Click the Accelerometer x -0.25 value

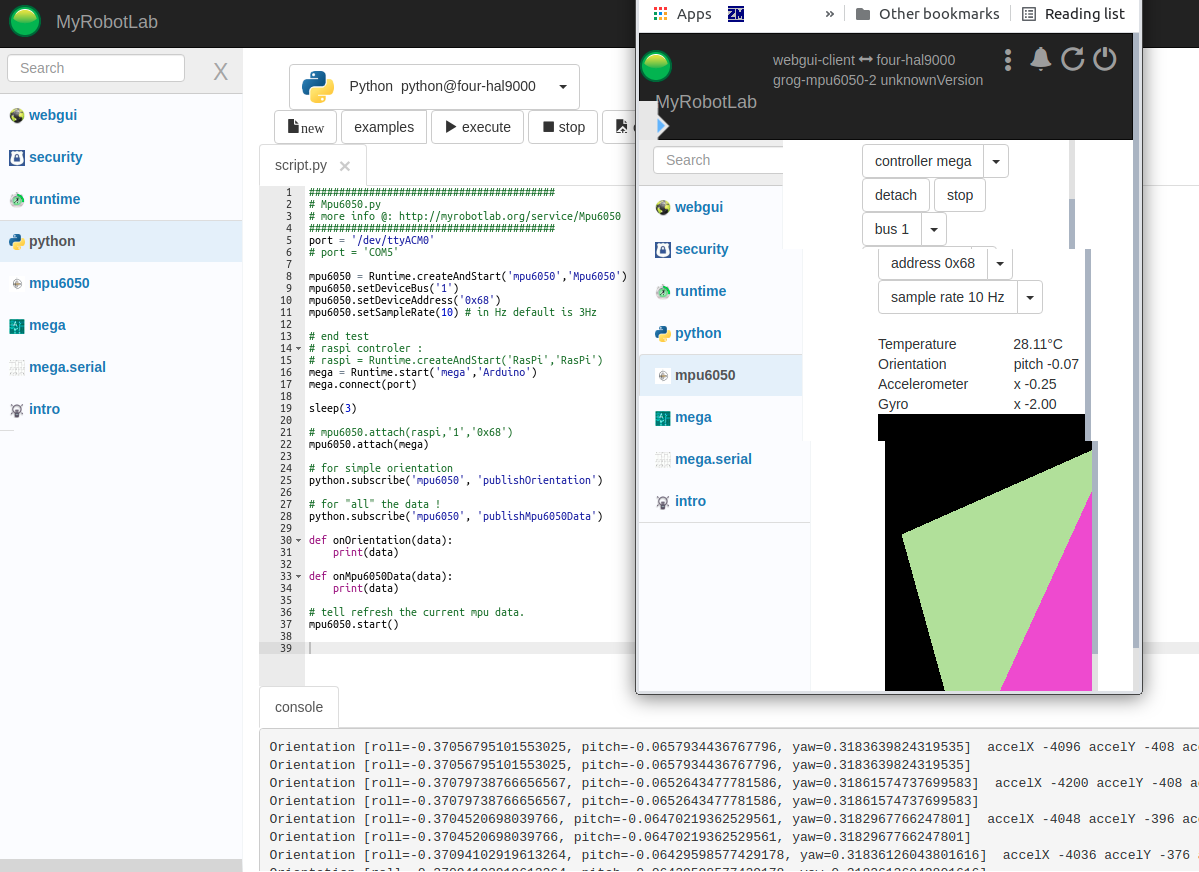(x=1035, y=384)
